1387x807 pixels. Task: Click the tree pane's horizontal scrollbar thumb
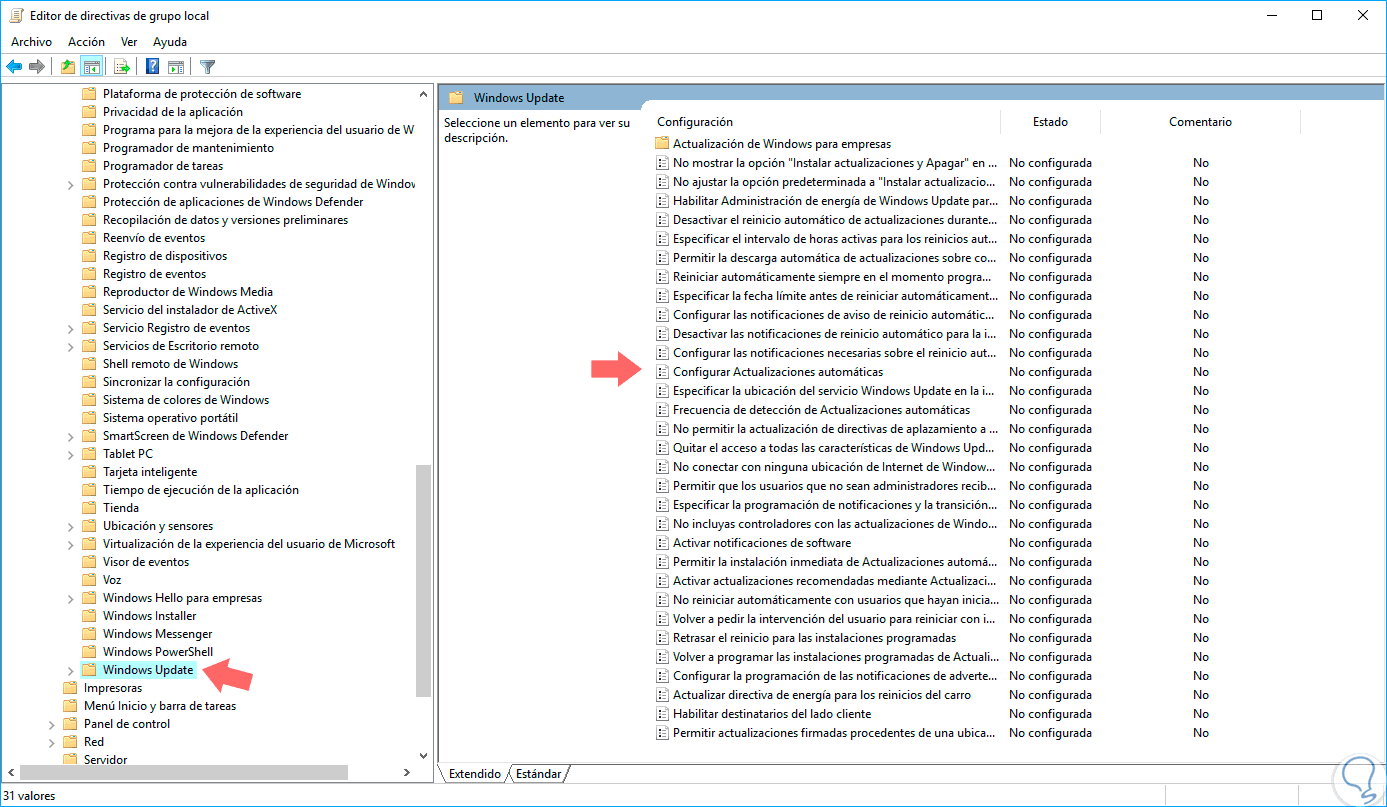click(184, 773)
